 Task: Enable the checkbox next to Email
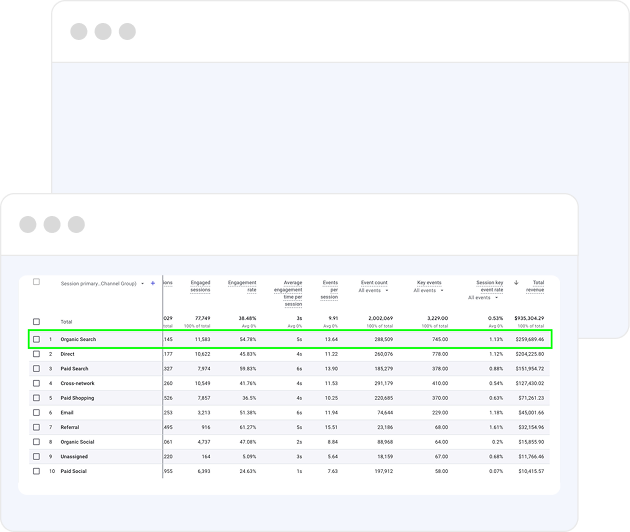point(36,412)
